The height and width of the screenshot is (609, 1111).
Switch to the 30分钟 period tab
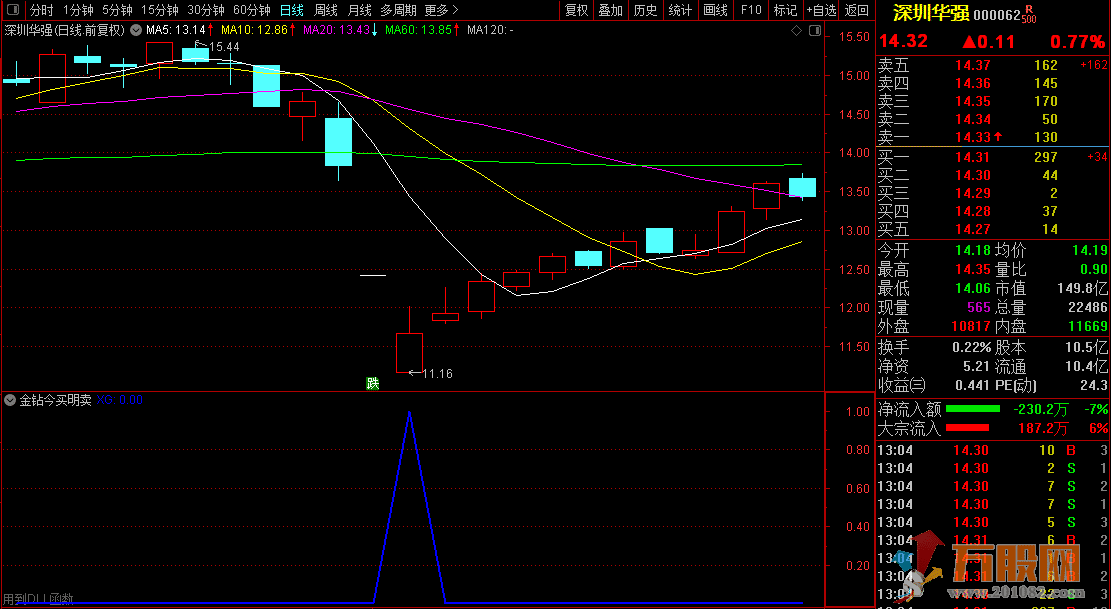[205, 10]
